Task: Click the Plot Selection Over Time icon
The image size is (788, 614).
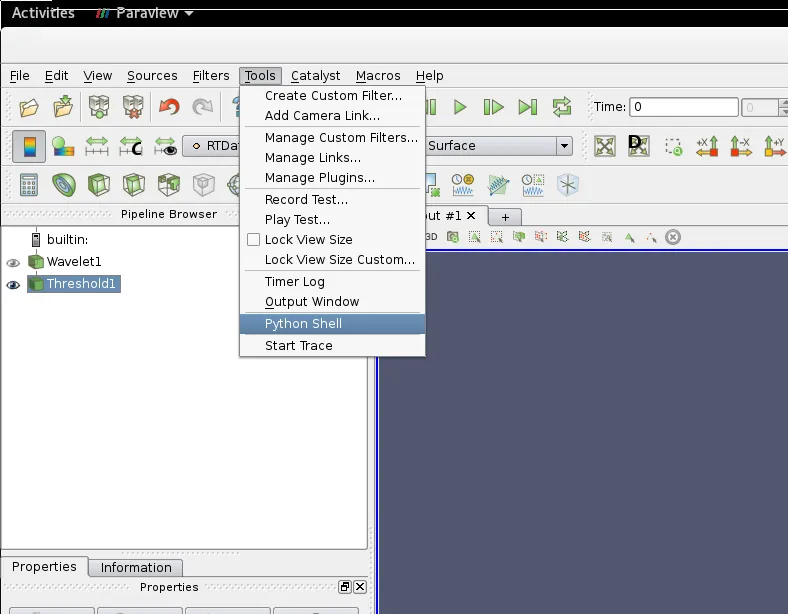Action: coord(532,185)
